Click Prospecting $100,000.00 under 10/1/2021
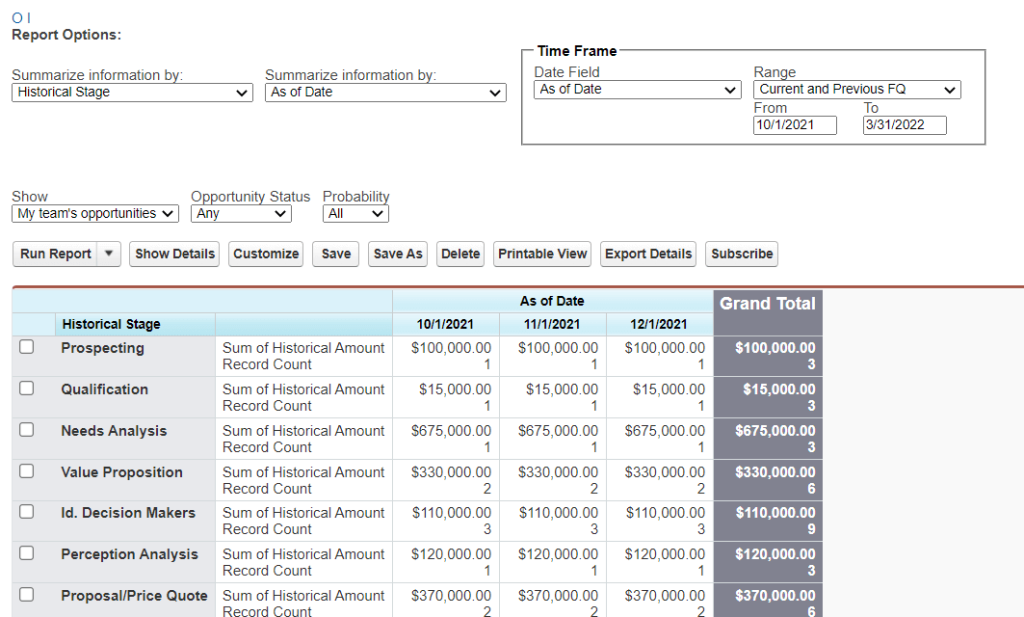 [x=451, y=348]
